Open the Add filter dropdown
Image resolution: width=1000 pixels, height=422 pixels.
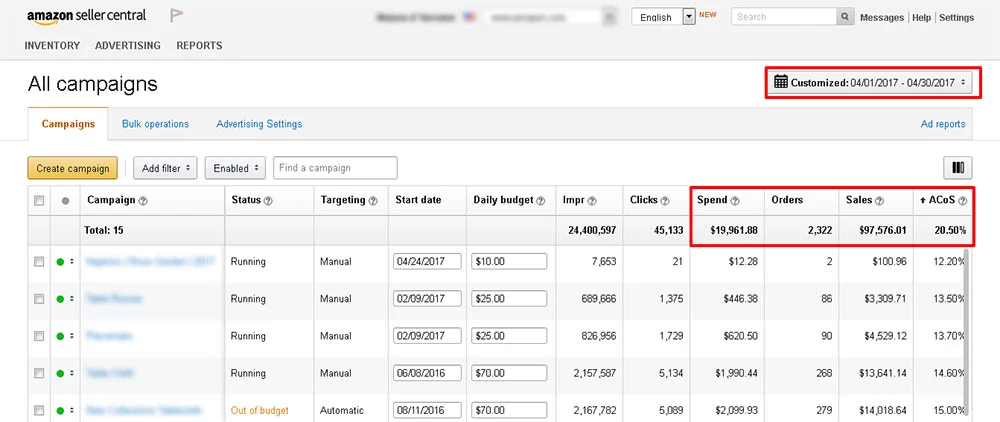pyautogui.click(x=165, y=168)
